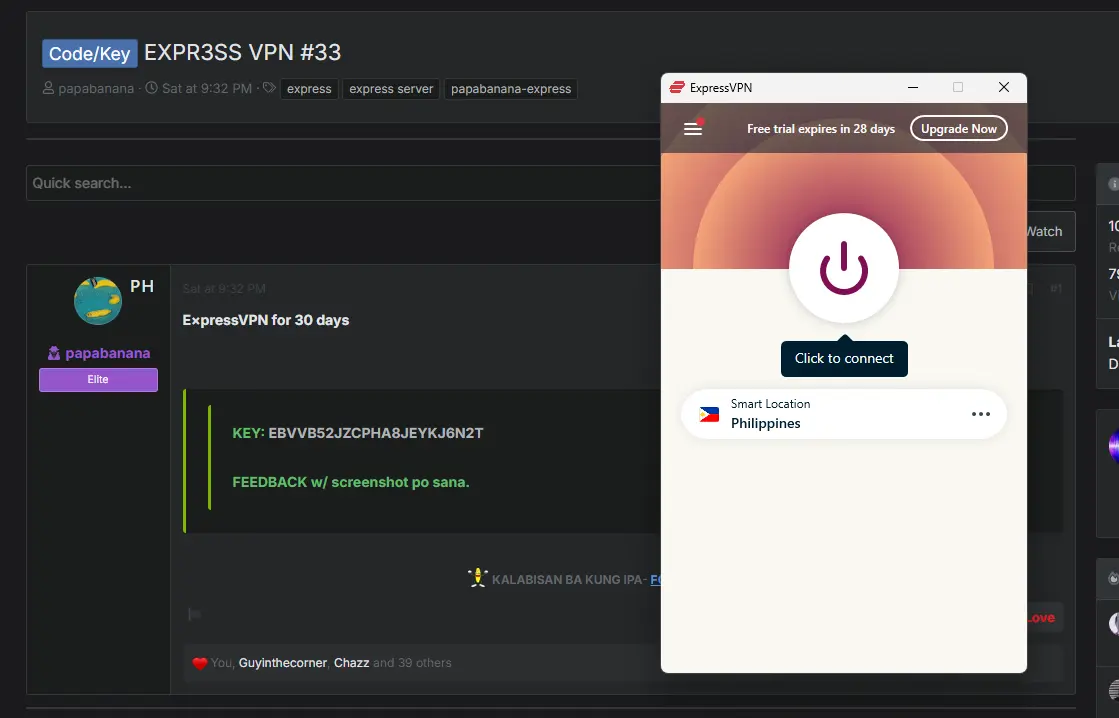
Task: Click the KALABISAN BA KUNG IPA signature text
Action: (569, 580)
